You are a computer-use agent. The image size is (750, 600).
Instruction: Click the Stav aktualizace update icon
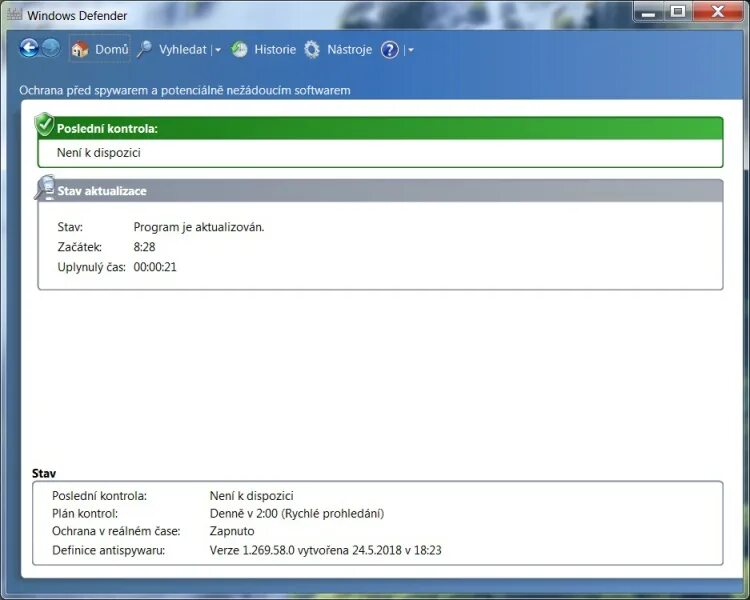point(45,188)
